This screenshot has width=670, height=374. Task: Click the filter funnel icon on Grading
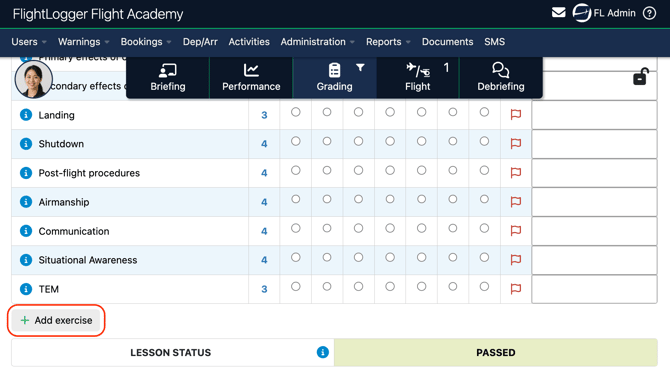[360, 68]
